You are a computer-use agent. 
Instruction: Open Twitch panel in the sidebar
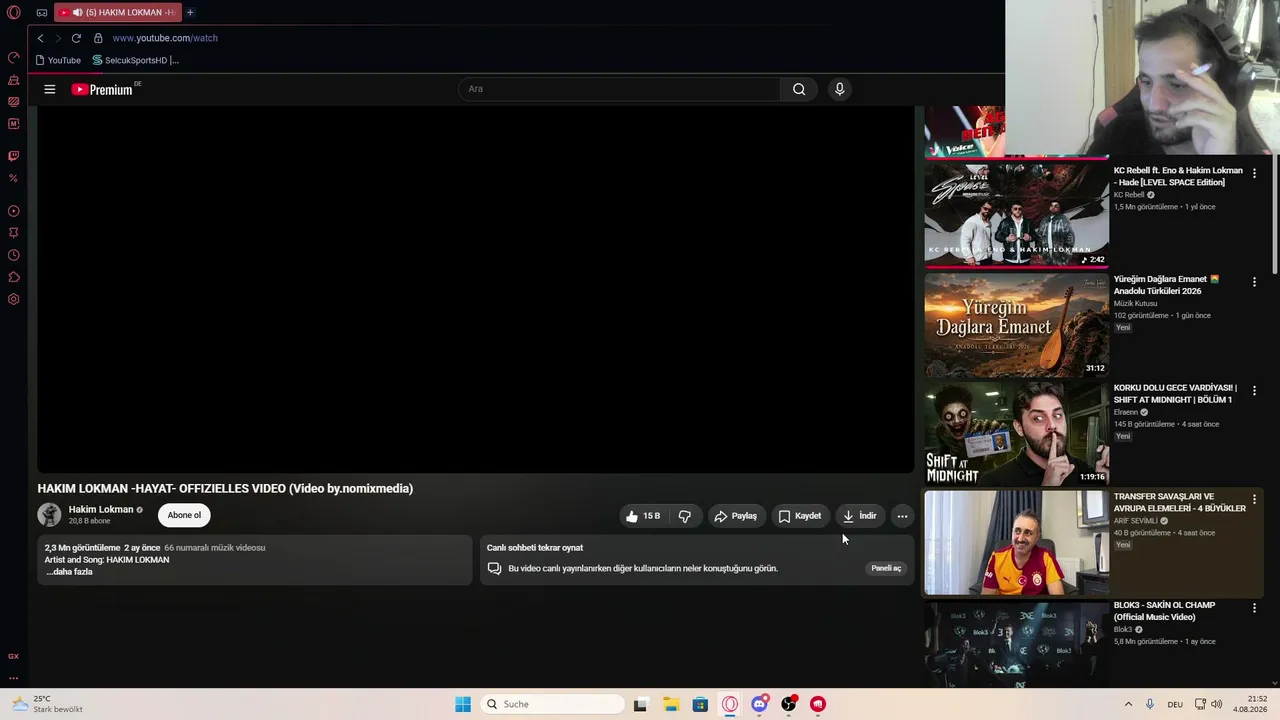tap(14, 156)
